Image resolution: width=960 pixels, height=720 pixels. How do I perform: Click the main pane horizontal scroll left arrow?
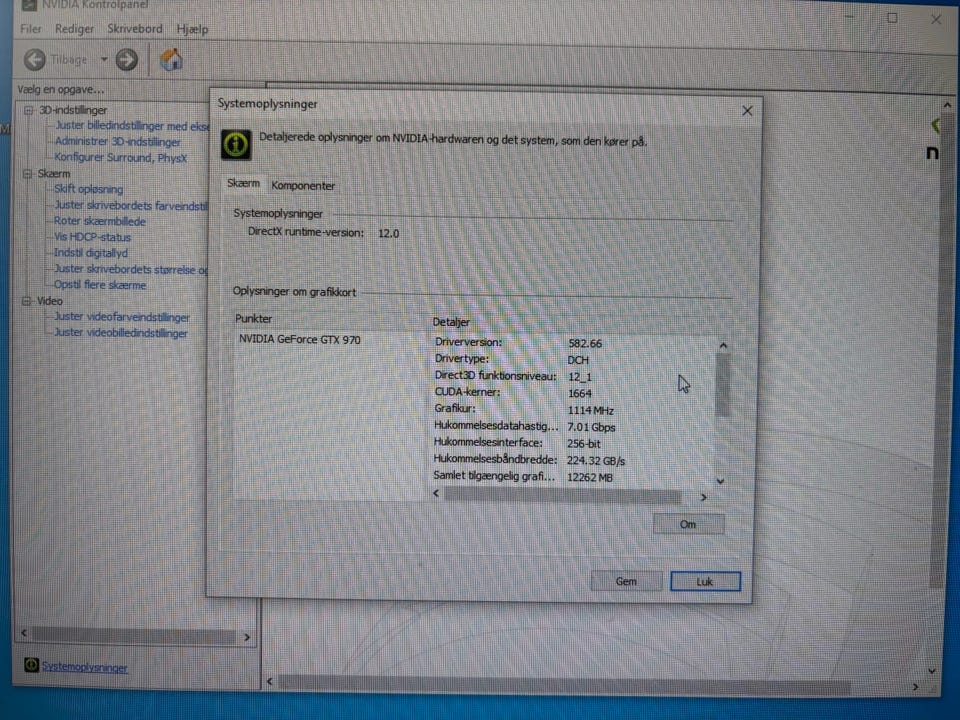[x=270, y=681]
